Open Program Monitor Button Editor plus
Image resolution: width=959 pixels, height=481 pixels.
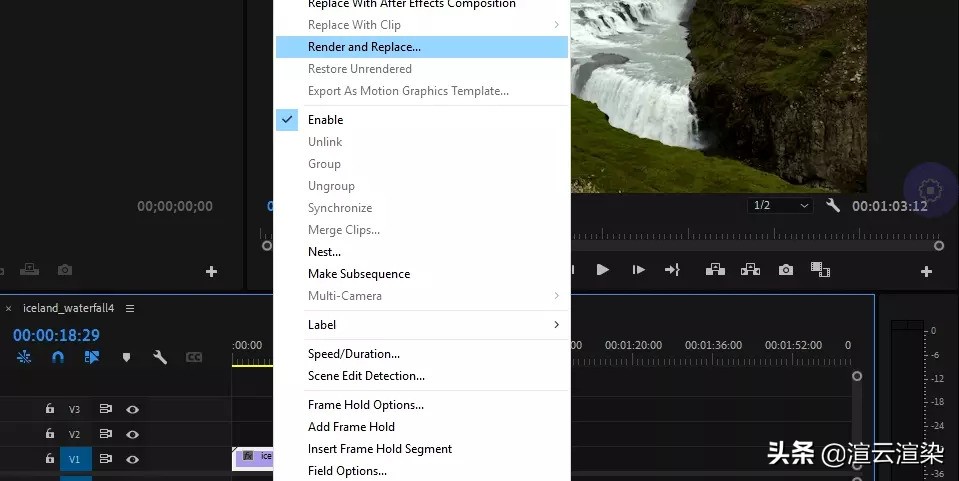pos(926,271)
